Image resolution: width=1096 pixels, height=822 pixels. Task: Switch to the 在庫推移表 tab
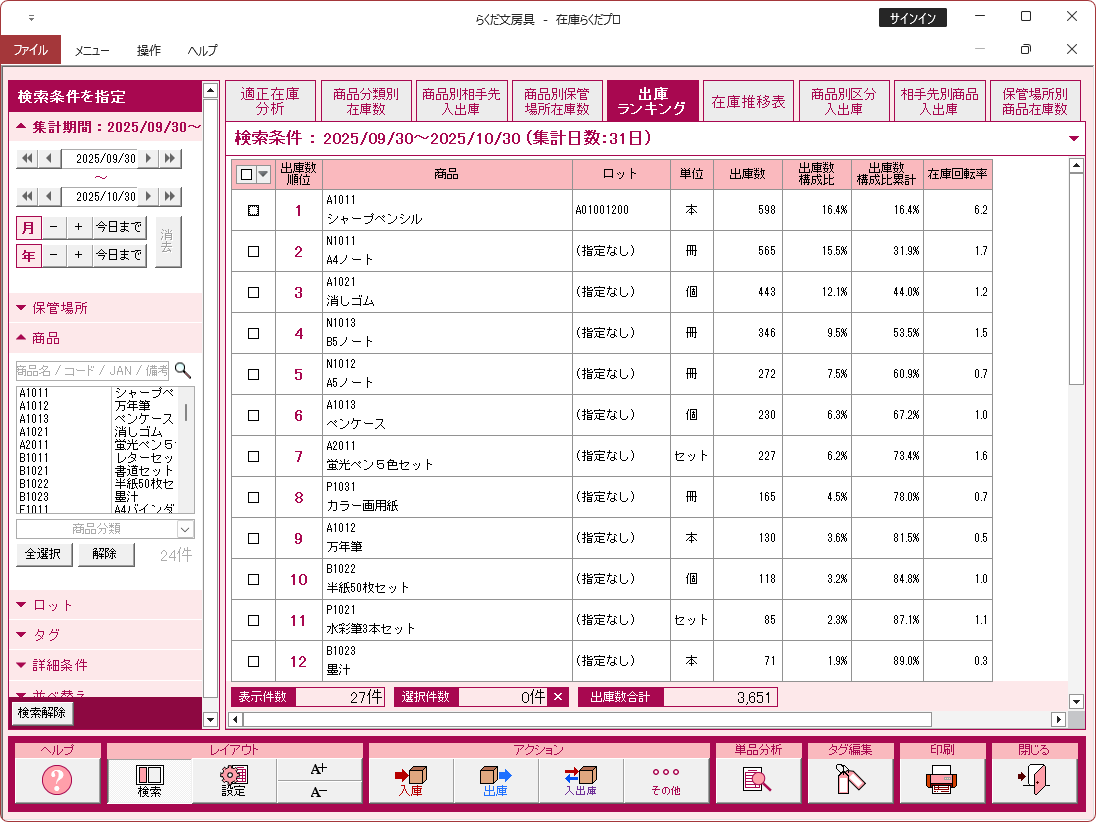point(748,101)
